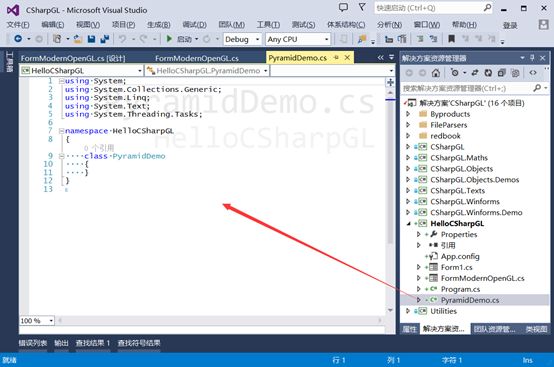Image resolution: width=554 pixels, height=367 pixels.
Task: Click the pending changes filter icon
Action: coord(455,73)
